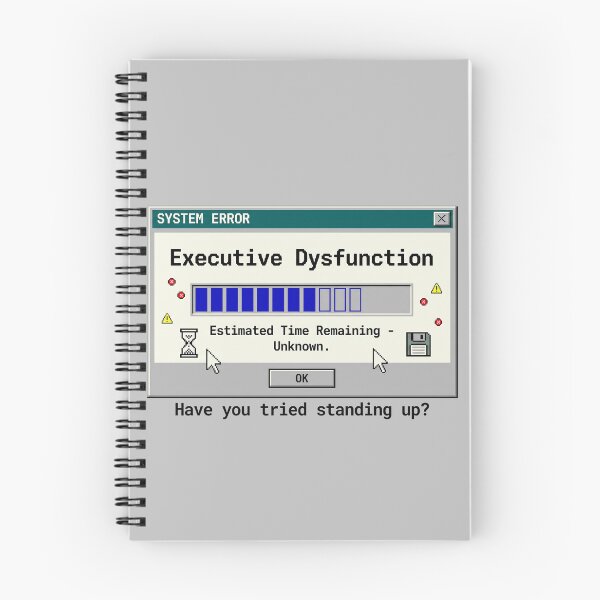
Task: Click the Executive Dysfunction progress bar
Action: click(302, 300)
